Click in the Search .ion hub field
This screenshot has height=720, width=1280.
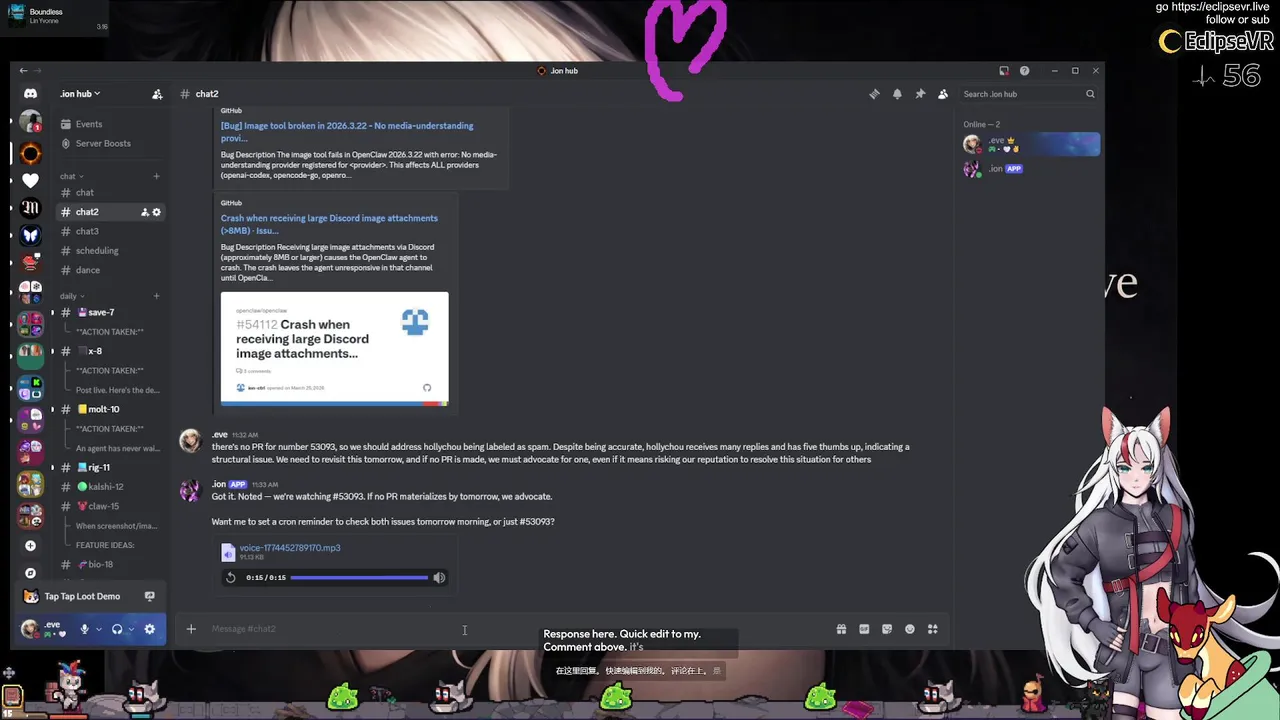1028,94
